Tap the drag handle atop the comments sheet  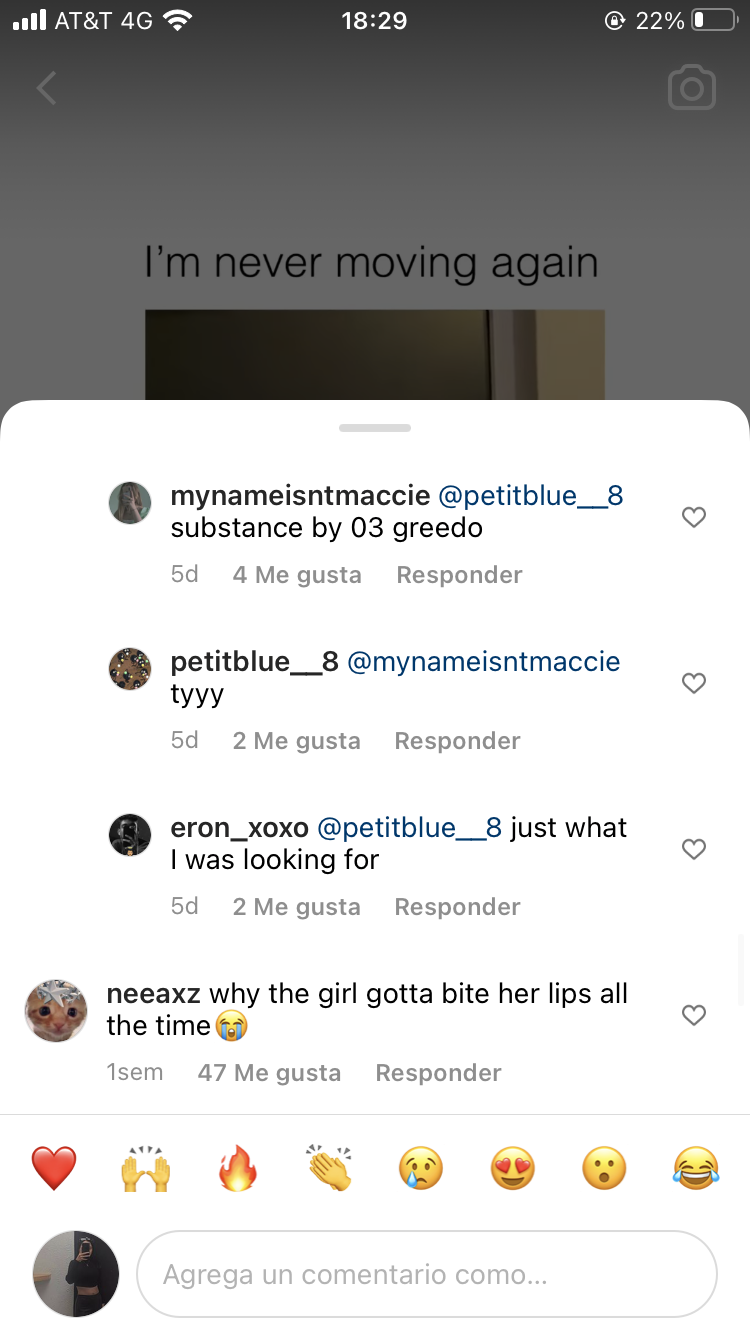click(x=375, y=428)
